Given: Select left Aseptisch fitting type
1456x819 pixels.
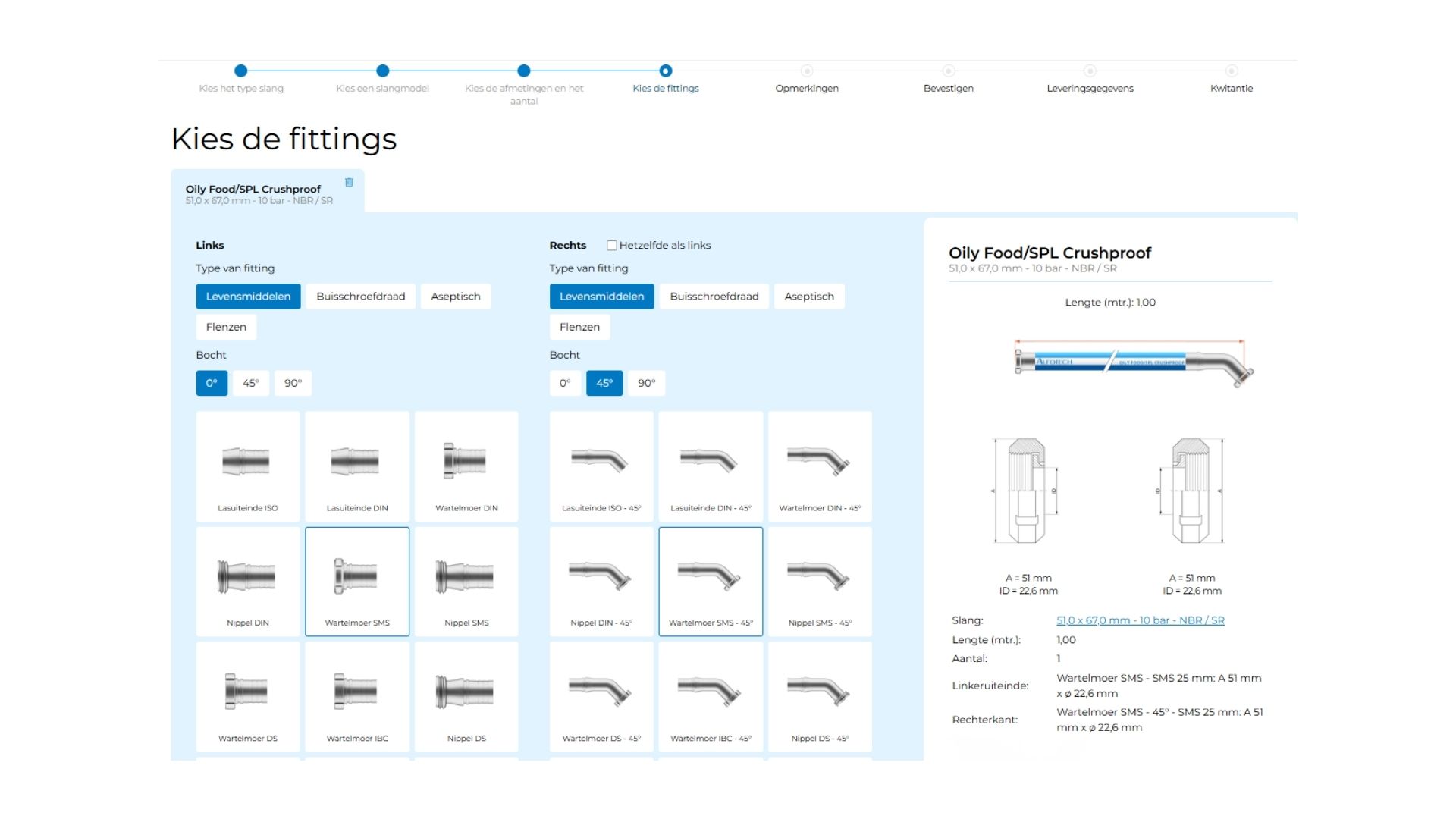Looking at the screenshot, I should click(456, 297).
